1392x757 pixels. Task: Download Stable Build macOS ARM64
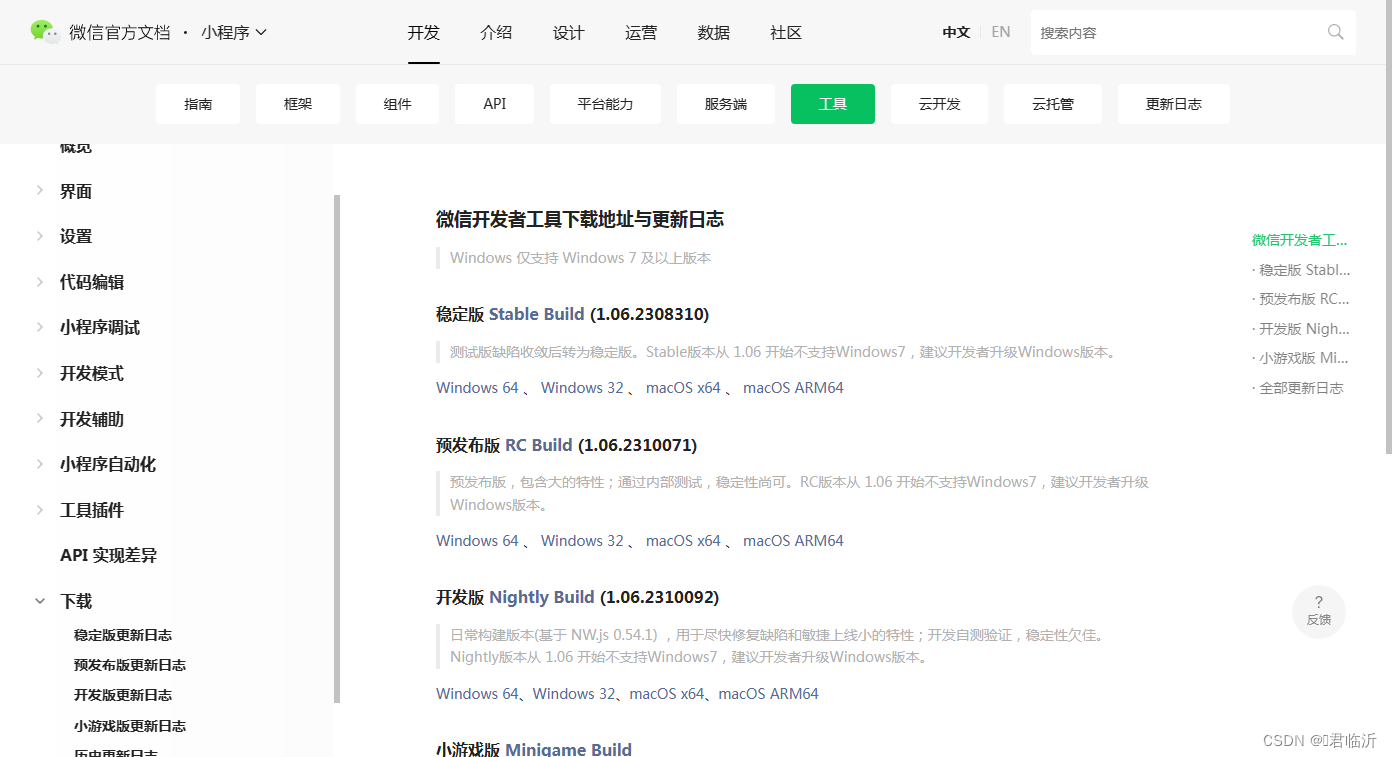click(793, 388)
